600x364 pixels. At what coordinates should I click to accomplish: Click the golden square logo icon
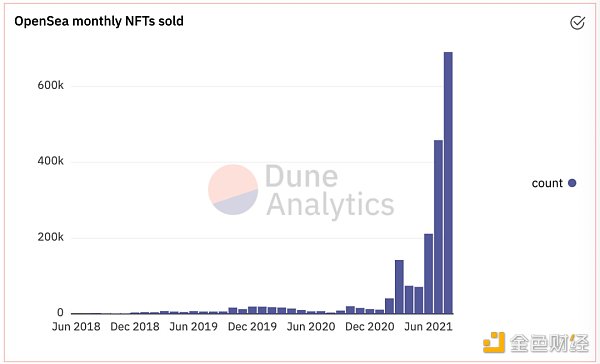494,342
